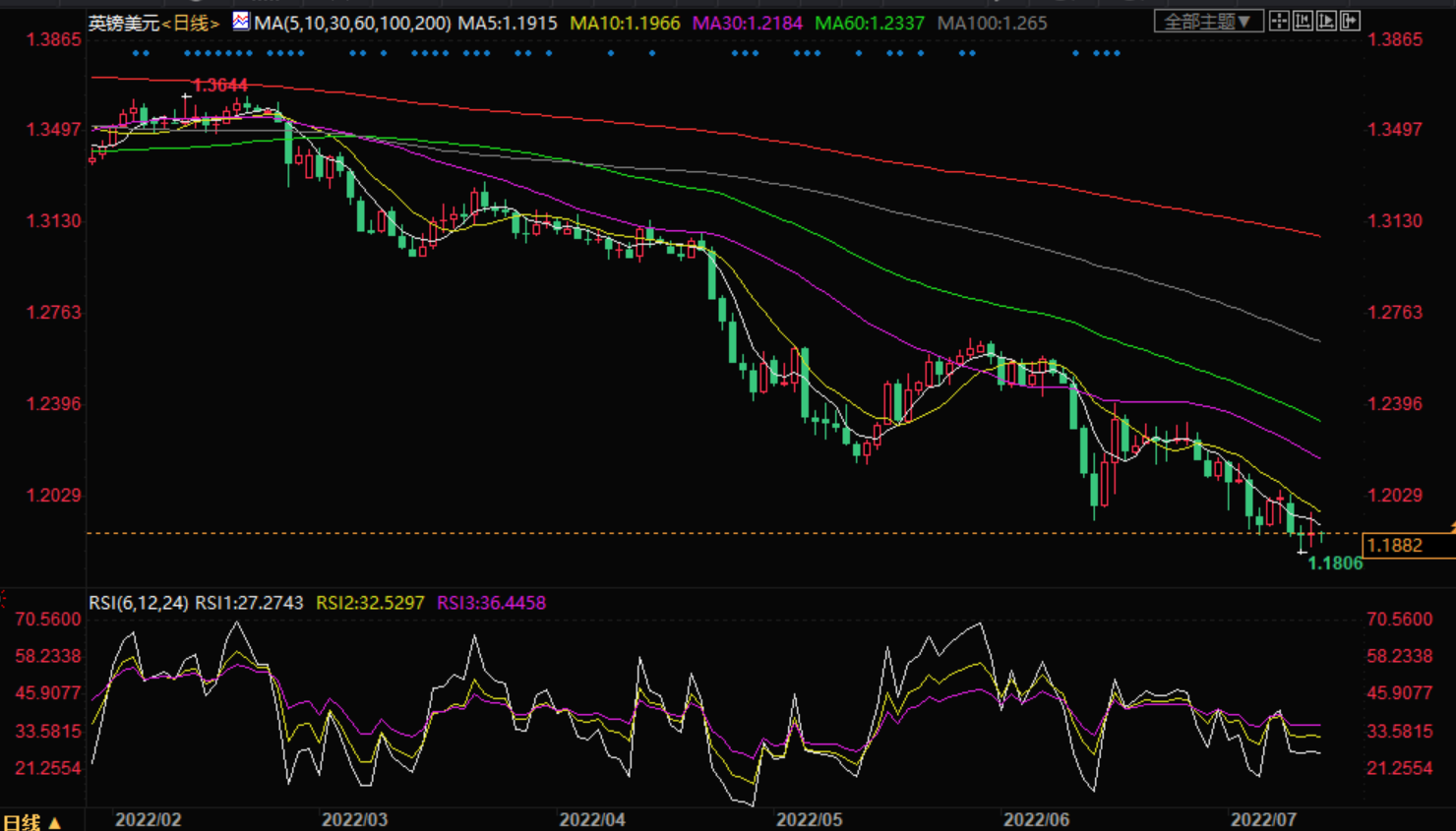Open the 全部主题 dropdown
The image size is (1456, 831).
(1207, 22)
